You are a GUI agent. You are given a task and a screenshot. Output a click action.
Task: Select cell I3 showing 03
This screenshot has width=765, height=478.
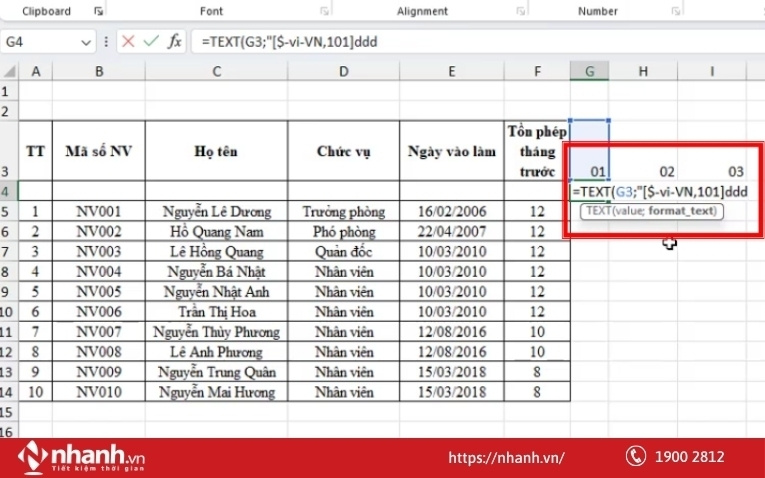712,151
